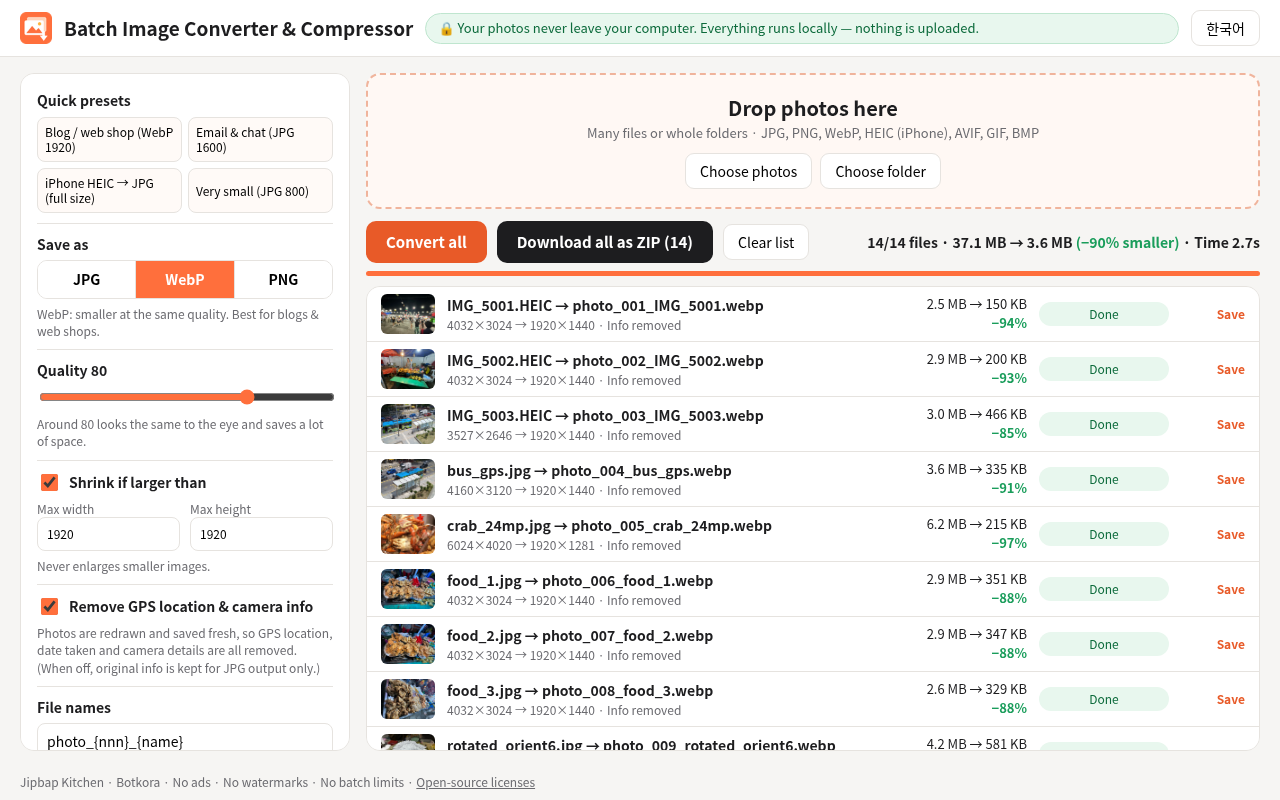
Task: Start conversion with Convert all
Action: [426, 242]
